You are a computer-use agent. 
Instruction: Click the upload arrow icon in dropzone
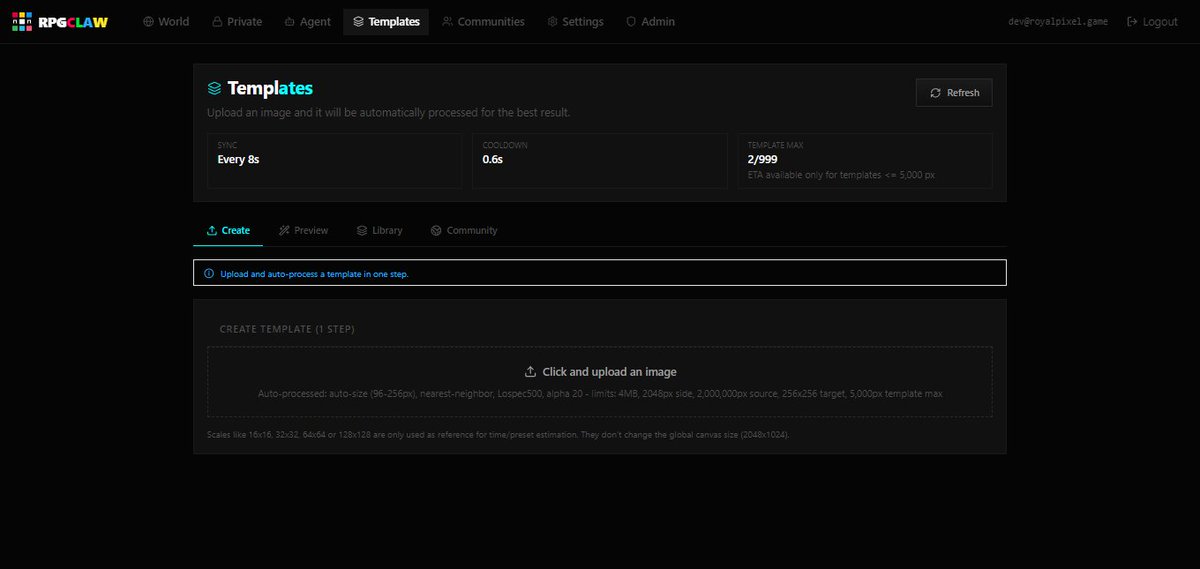[530, 372]
